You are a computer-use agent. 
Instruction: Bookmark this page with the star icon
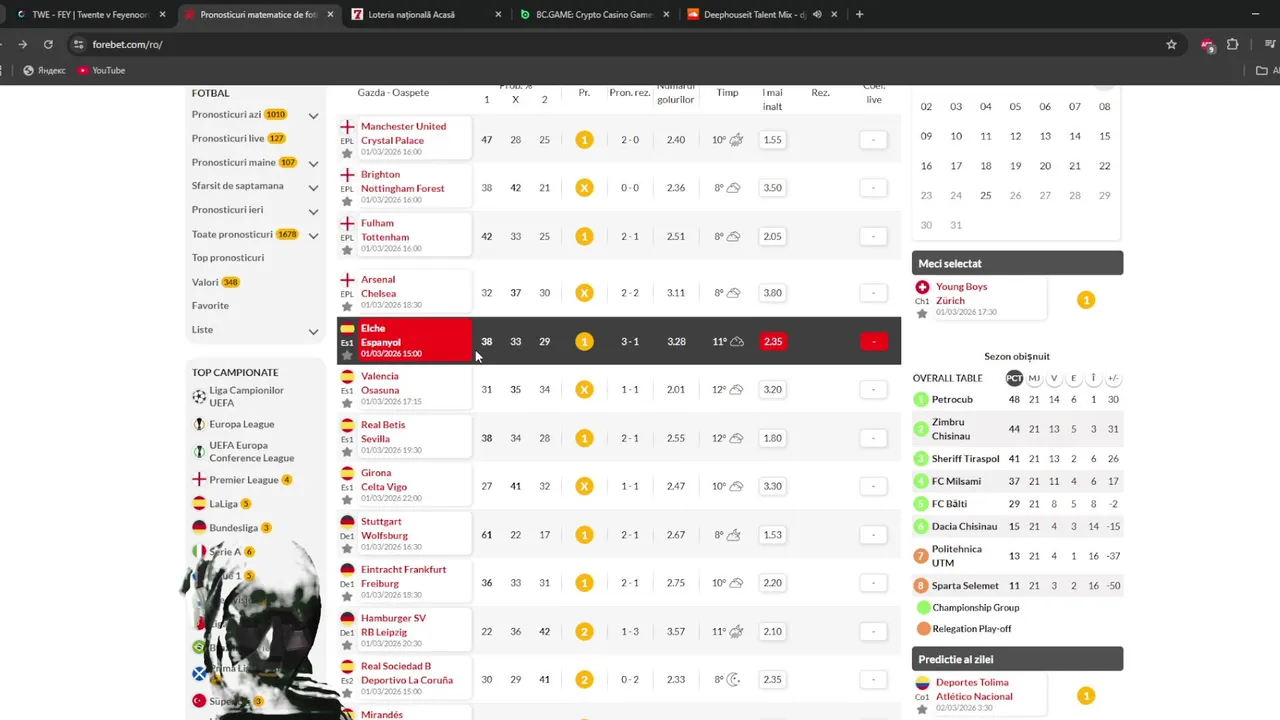coord(1171,44)
